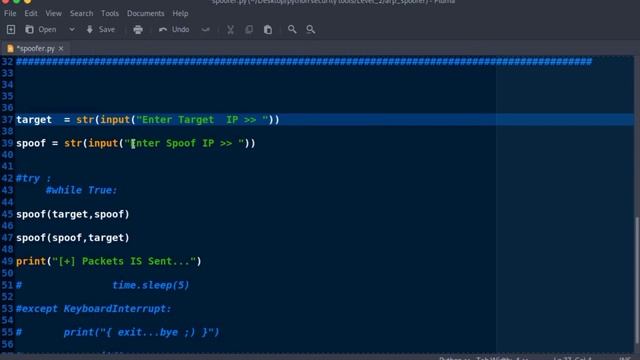
Task: Click the '#while True:' comment line
Action: (82, 190)
